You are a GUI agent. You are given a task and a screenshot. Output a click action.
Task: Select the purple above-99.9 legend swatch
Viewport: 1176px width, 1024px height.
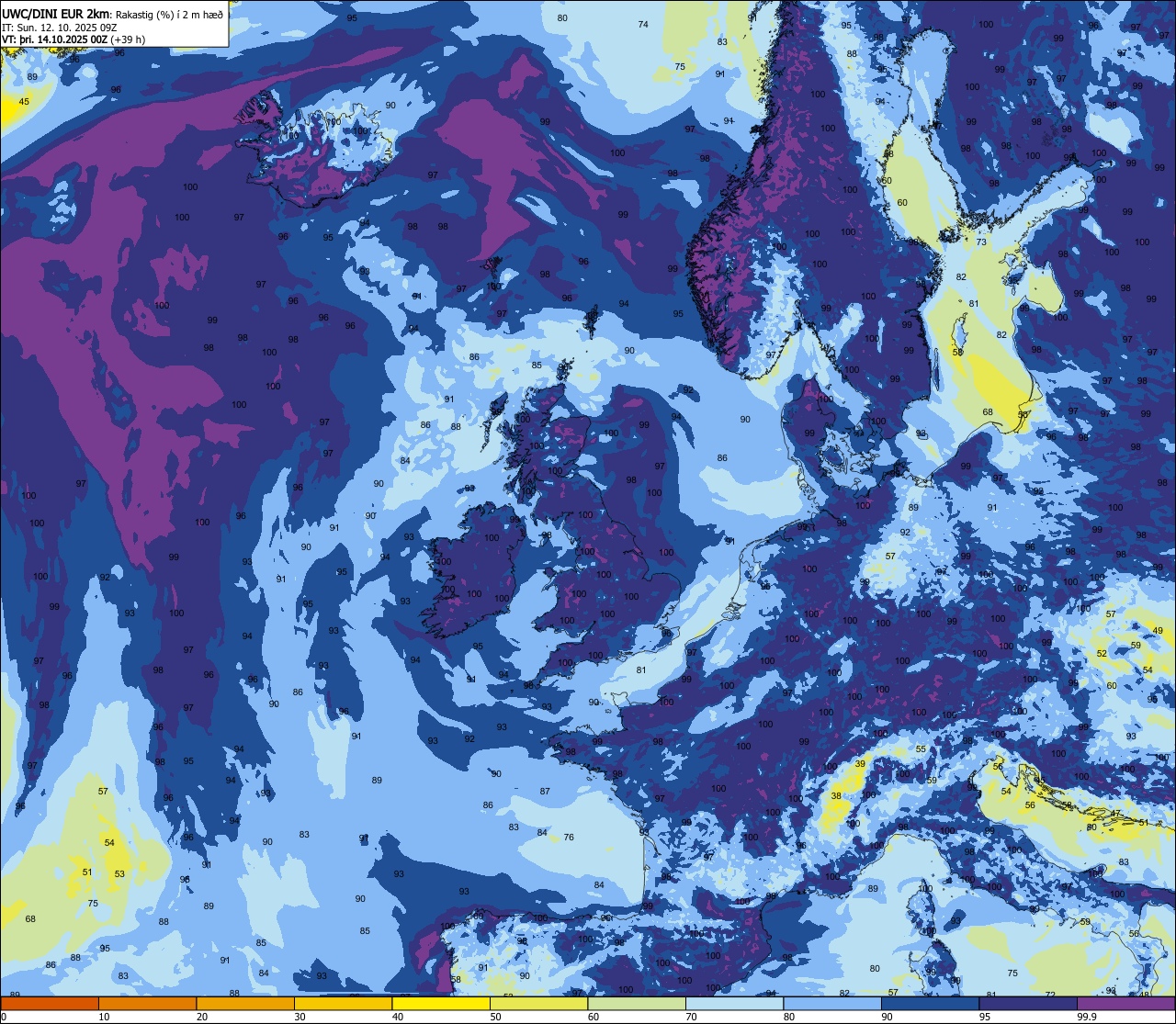pos(1125,1004)
